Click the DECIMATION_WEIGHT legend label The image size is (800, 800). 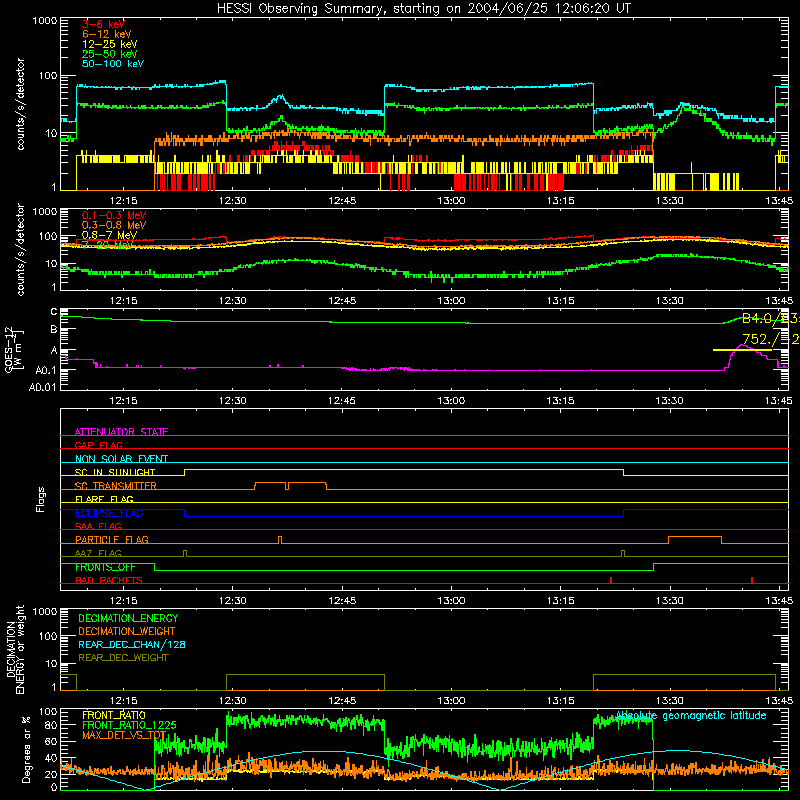point(127,631)
